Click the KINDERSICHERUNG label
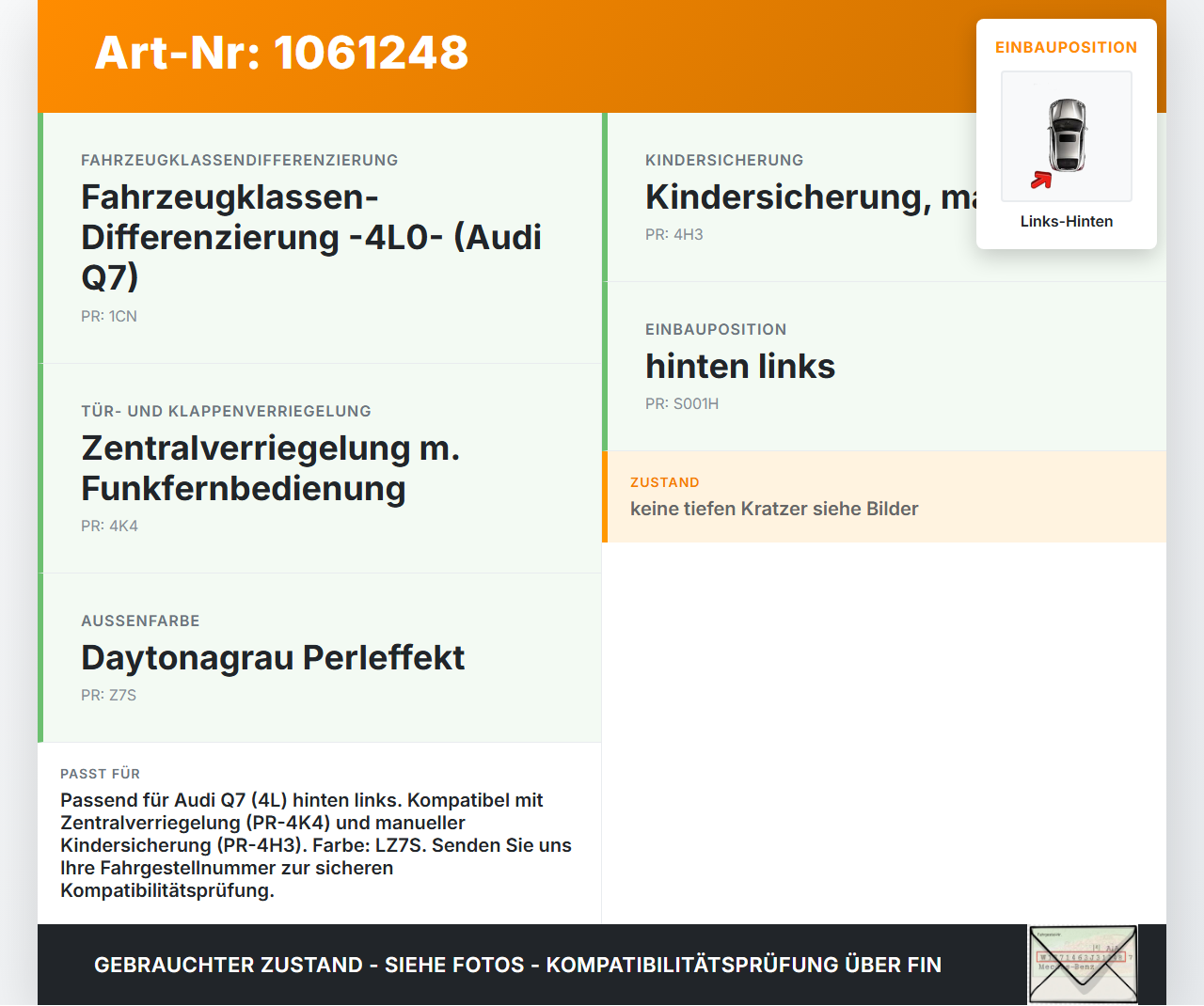The image size is (1204, 1006). click(x=724, y=160)
